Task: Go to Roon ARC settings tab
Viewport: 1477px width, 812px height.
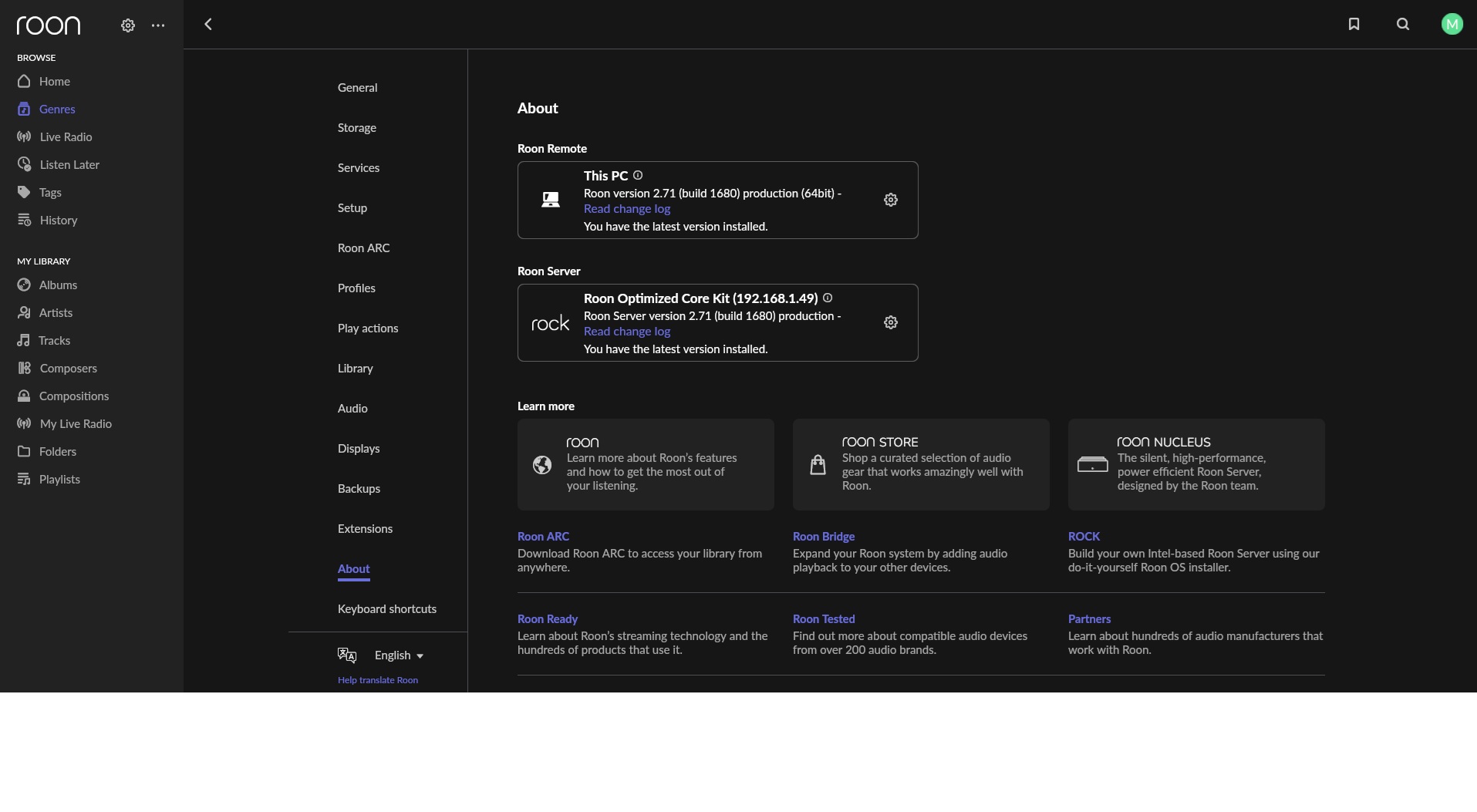Action: pyautogui.click(x=364, y=248)
